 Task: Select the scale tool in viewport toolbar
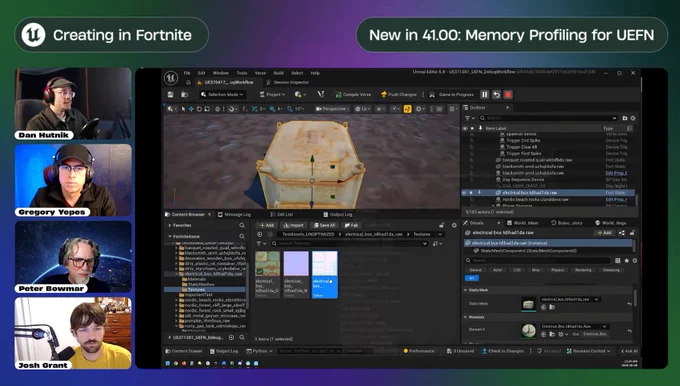click(x=207, y=109)
